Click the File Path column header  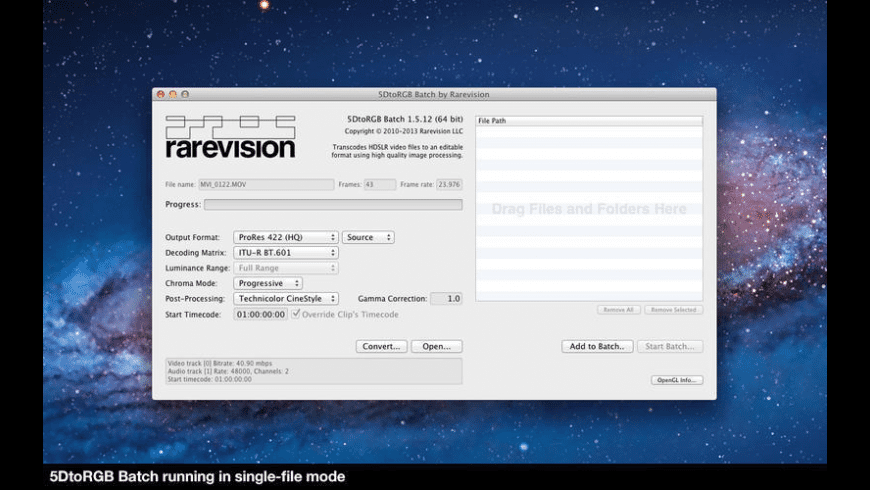click(589, 120)
